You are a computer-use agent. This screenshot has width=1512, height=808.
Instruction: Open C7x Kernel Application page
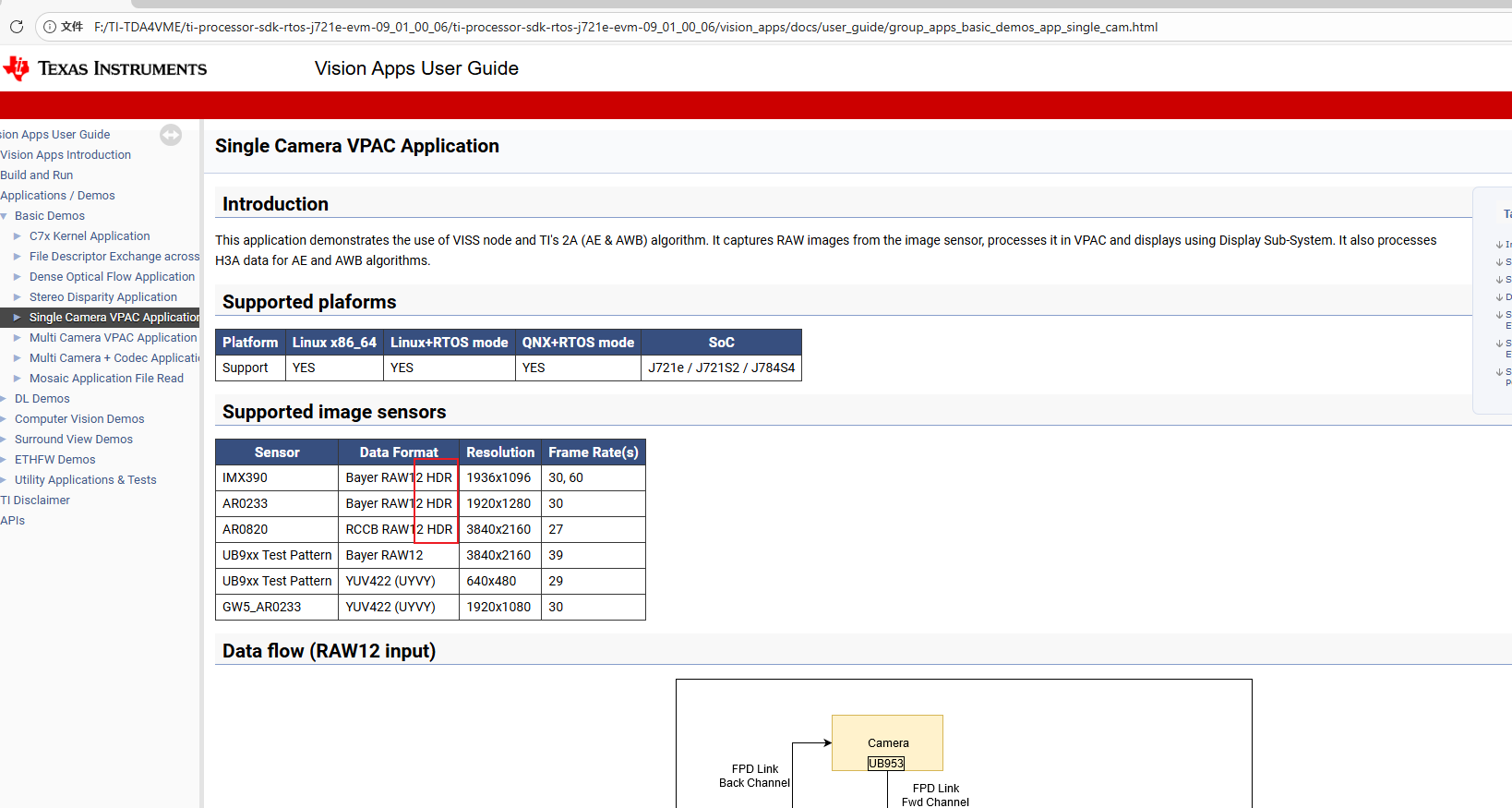tap(90, 236)
